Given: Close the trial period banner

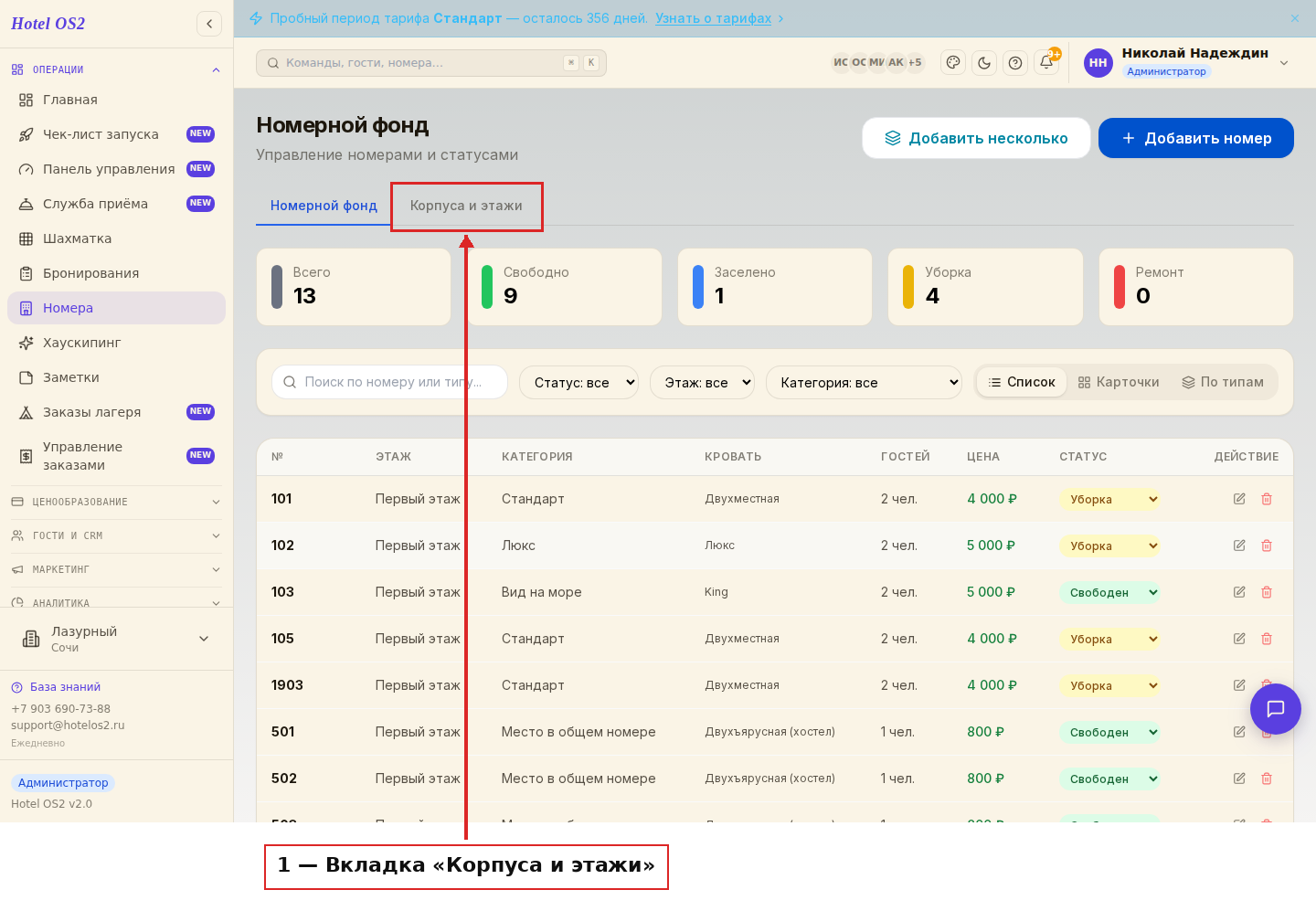Looking at the screenshot, I should pyautogui.click(x=1295, y=18).
